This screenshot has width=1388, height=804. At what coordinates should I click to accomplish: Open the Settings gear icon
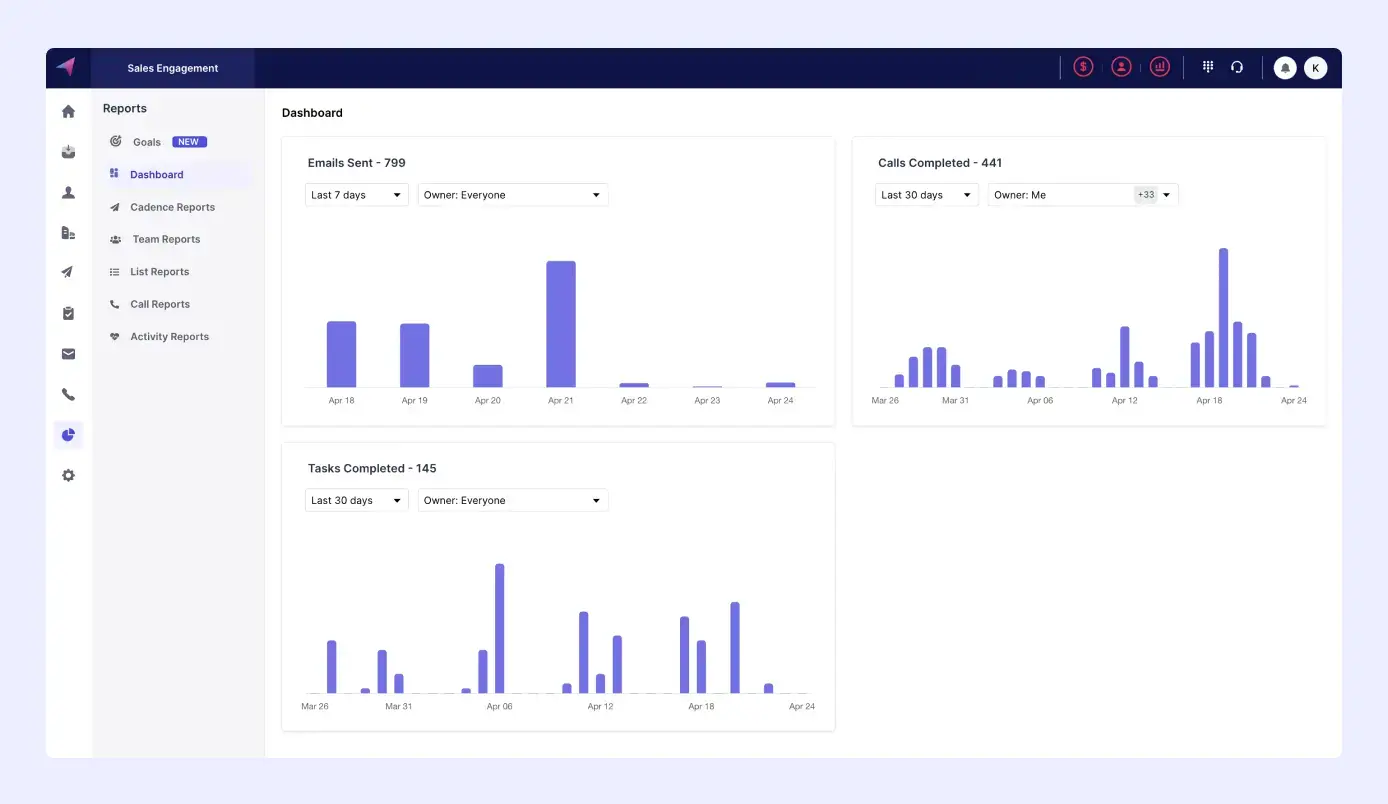(68, 475)
